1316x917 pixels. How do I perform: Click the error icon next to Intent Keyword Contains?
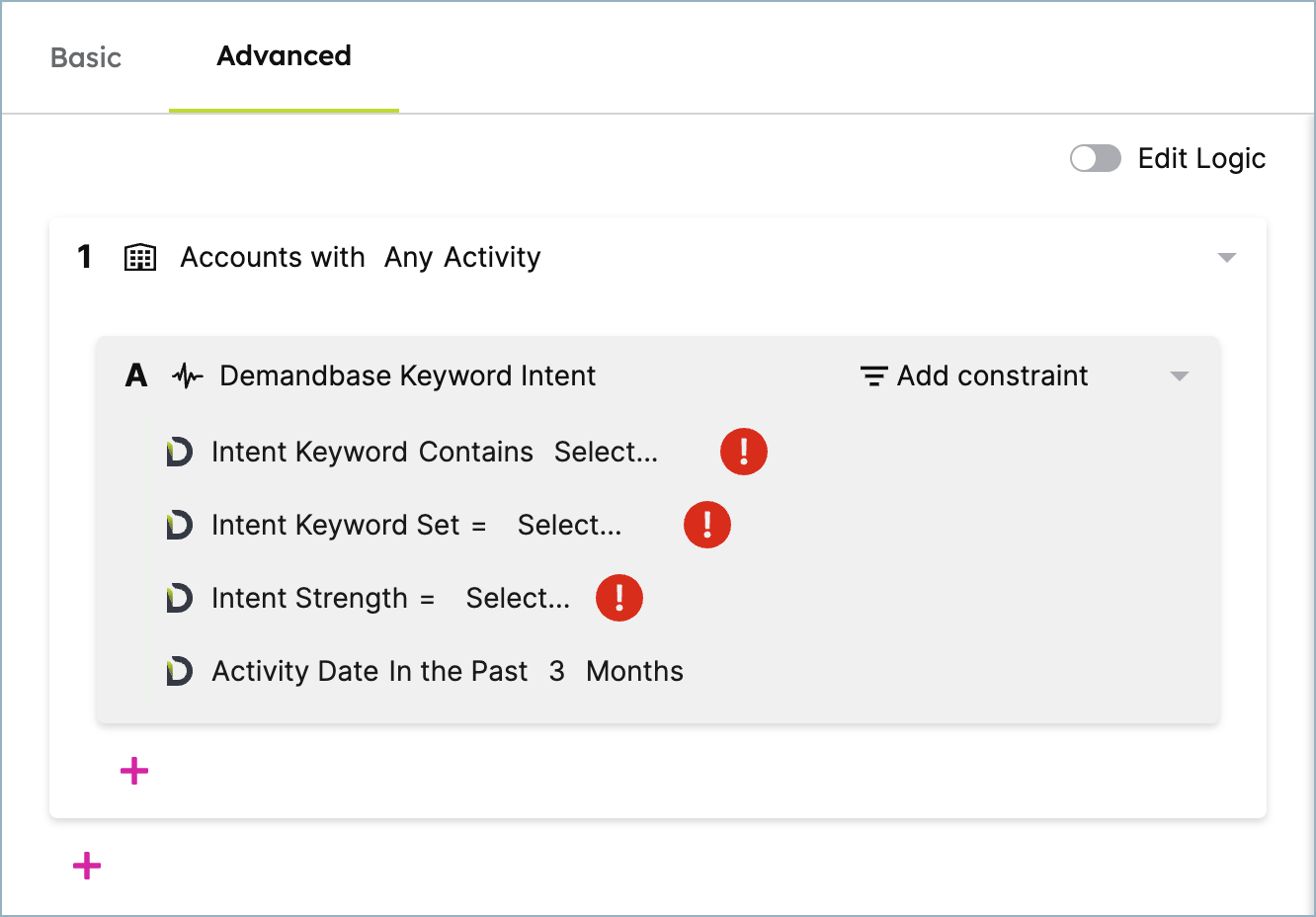pos(743,452)
